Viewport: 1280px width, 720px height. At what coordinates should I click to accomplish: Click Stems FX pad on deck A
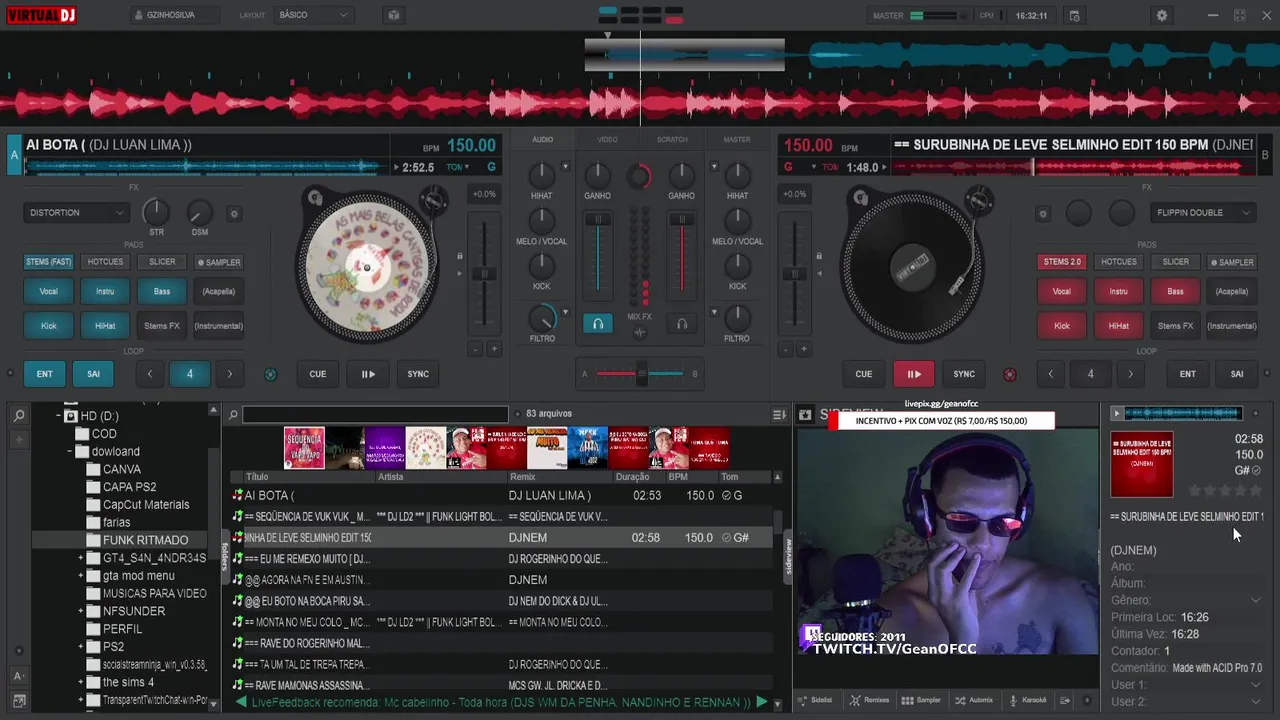click(162, 325)
